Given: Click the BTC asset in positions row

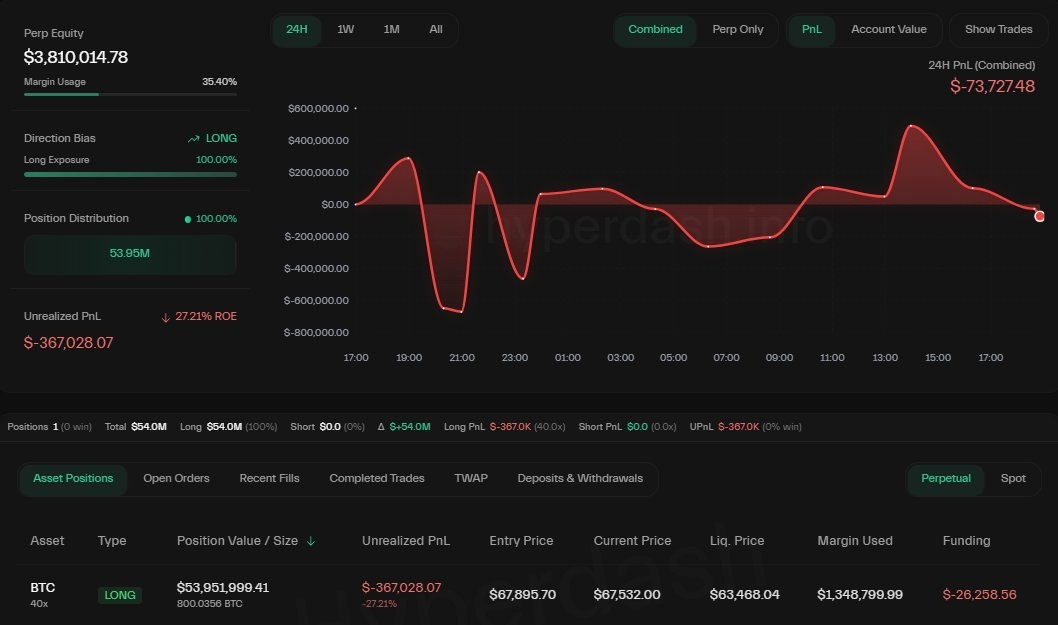Looking at the screenshot, I should pyautogui.click(x=43, y=587).
